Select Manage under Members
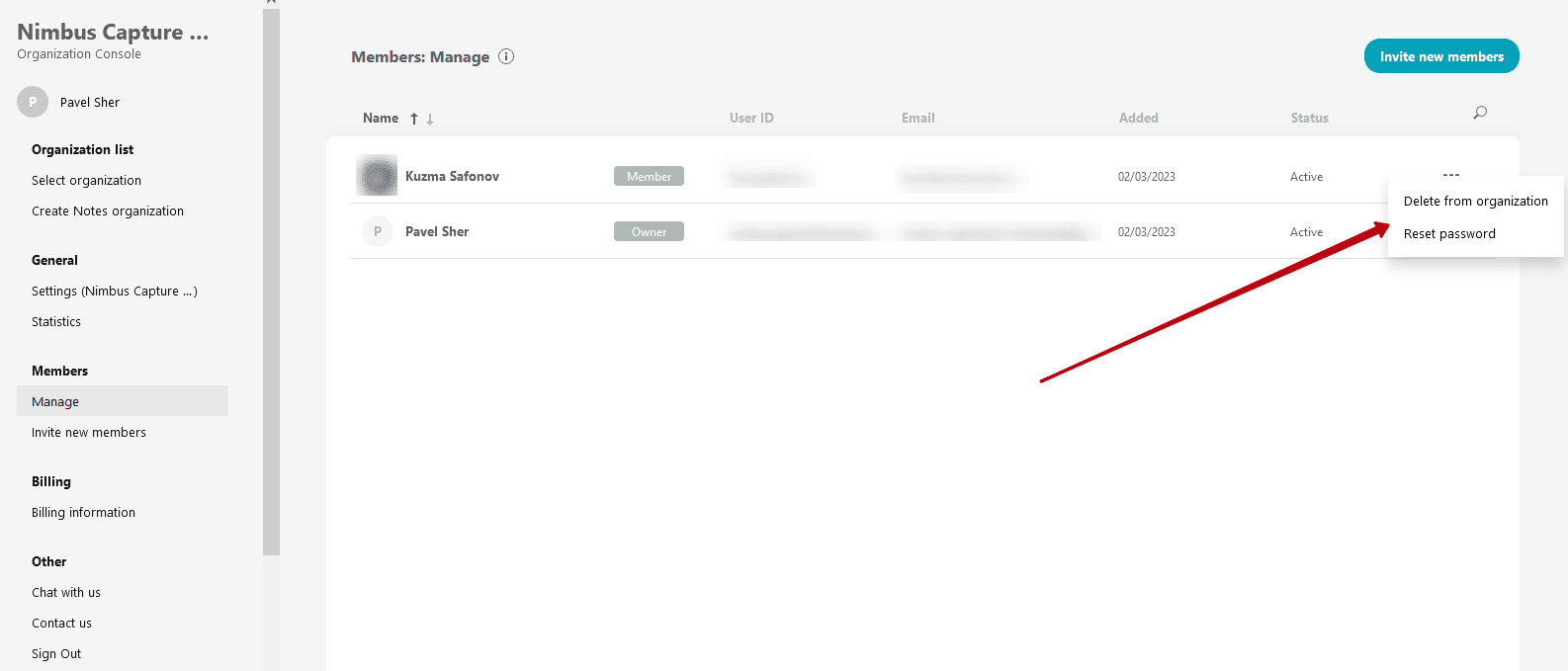The height and width of the screenshot is (671, 1568). point(123,401)
